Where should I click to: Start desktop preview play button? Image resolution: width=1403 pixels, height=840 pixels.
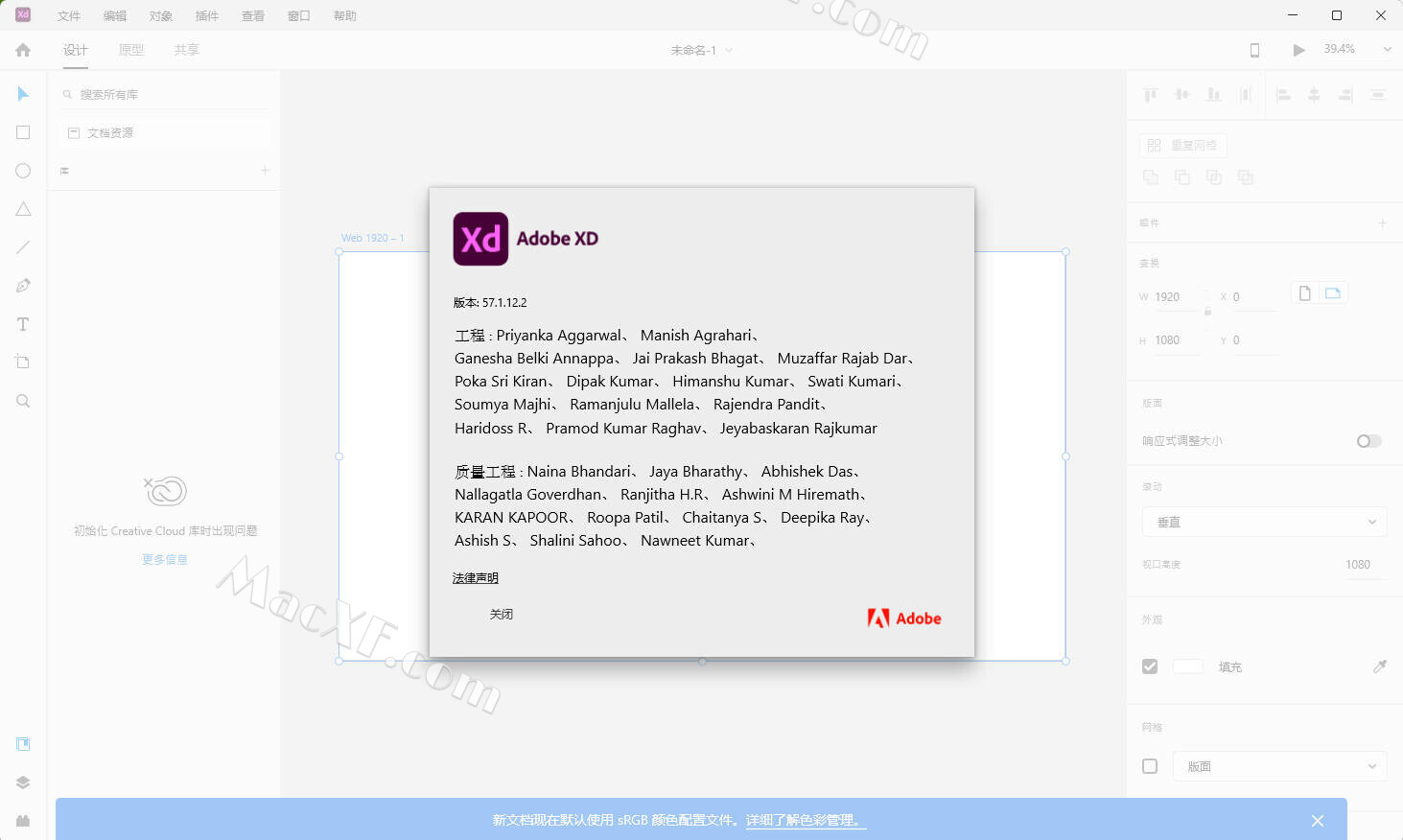coord(1298,50)
